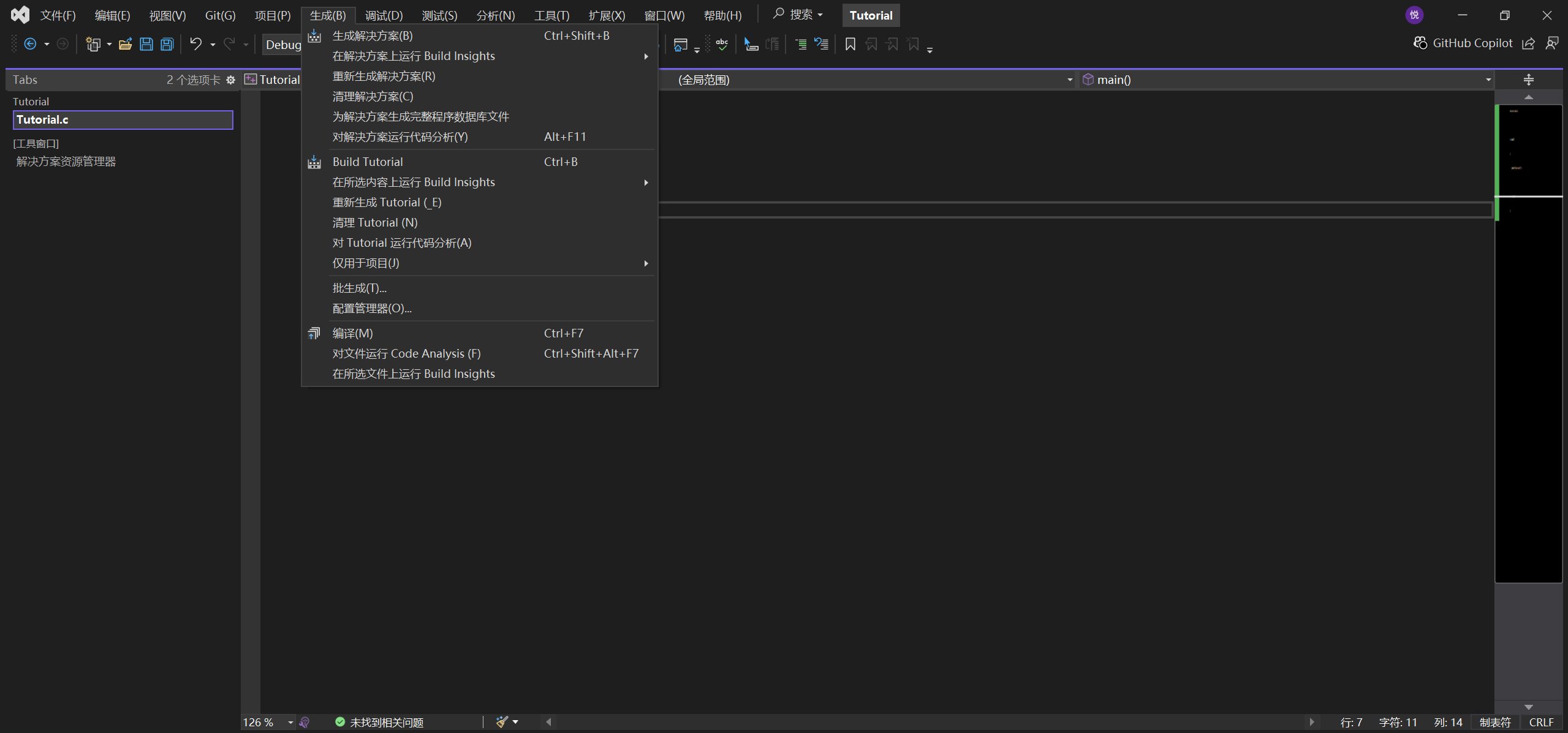Click the window layout toolbar icon
Viewport: 1568px width, 733px height.
point(680,44)
